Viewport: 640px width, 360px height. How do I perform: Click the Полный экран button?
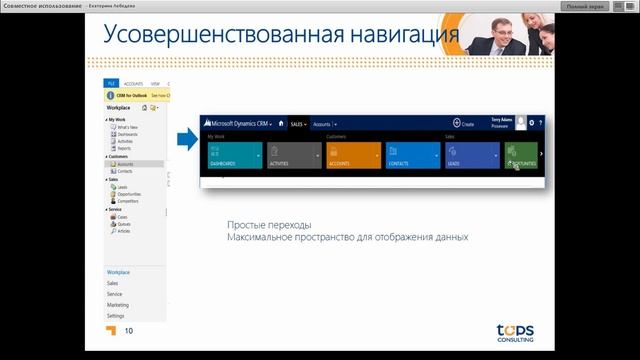pyautogui.click(x=584, y=6)
